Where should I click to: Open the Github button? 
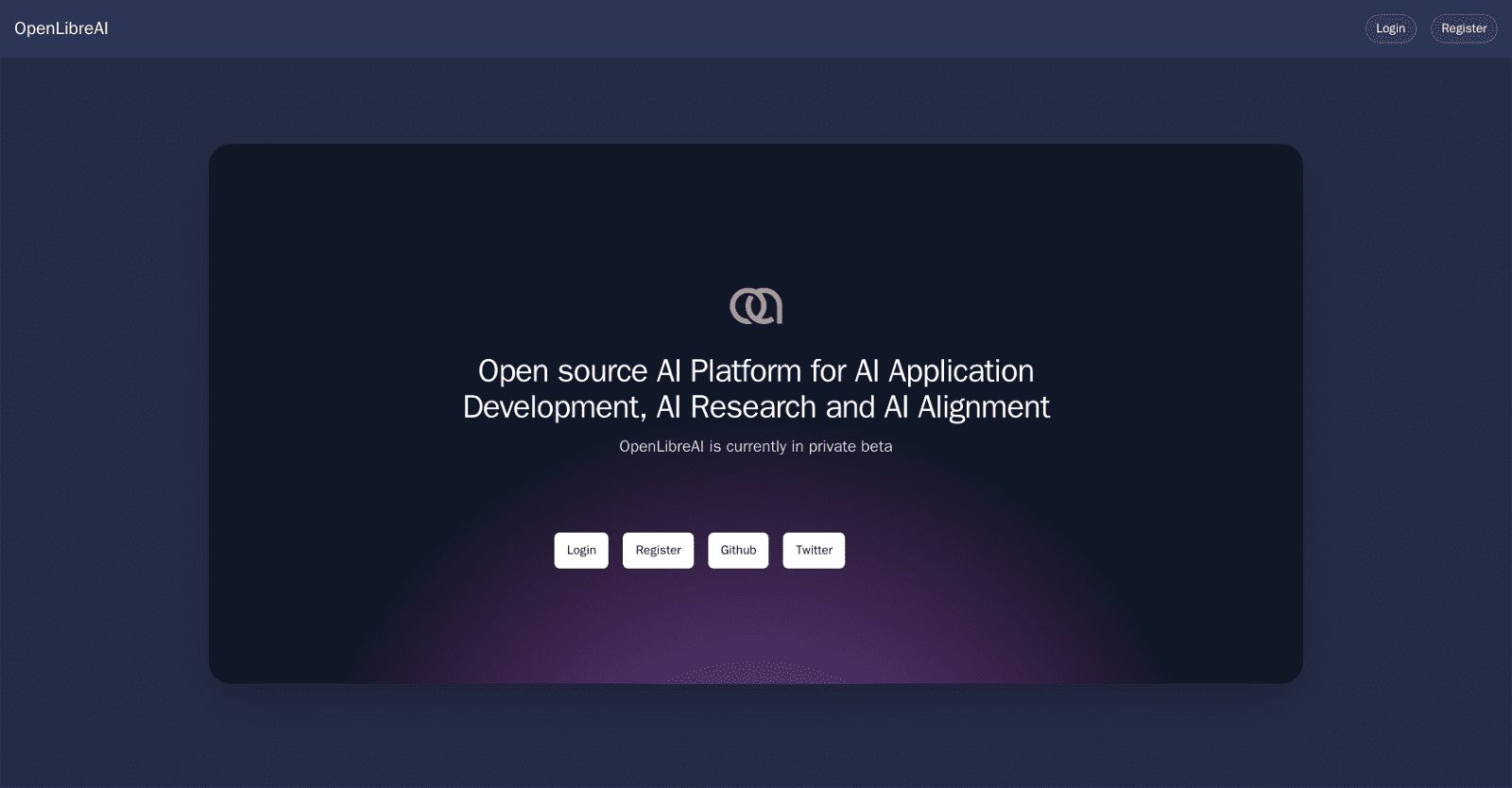(738, 550)
